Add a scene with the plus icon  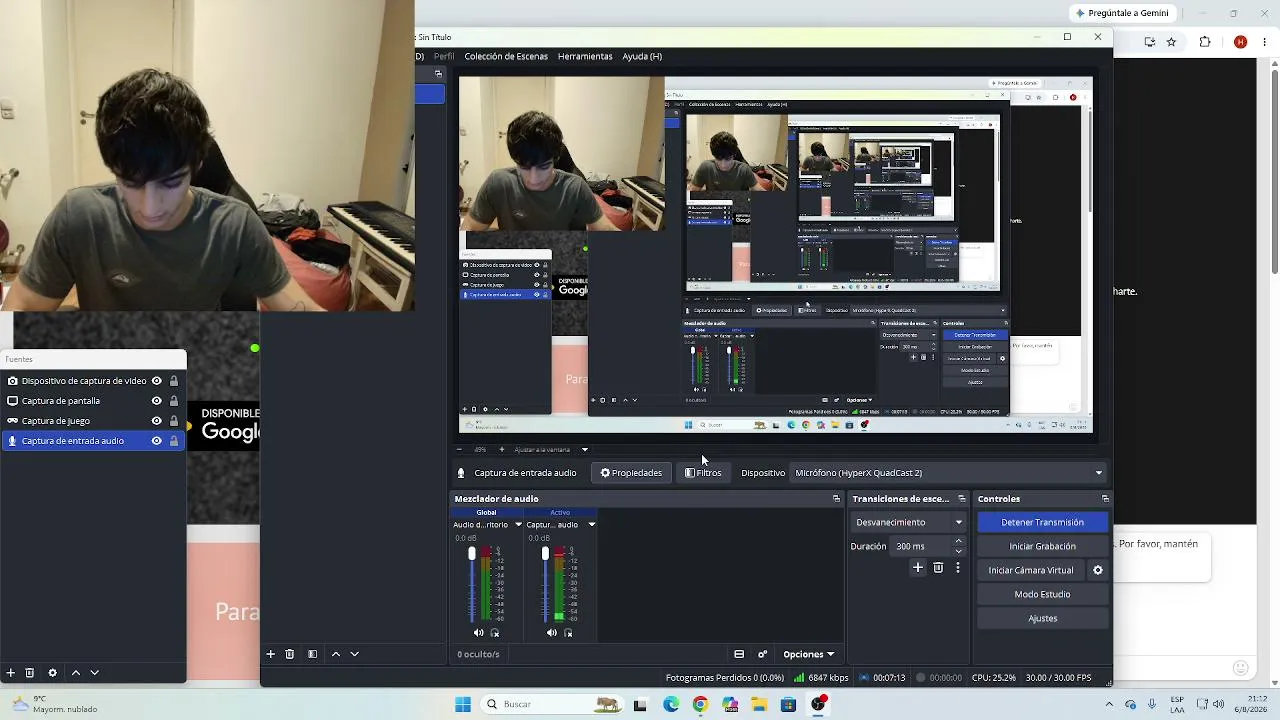(270, 654)
